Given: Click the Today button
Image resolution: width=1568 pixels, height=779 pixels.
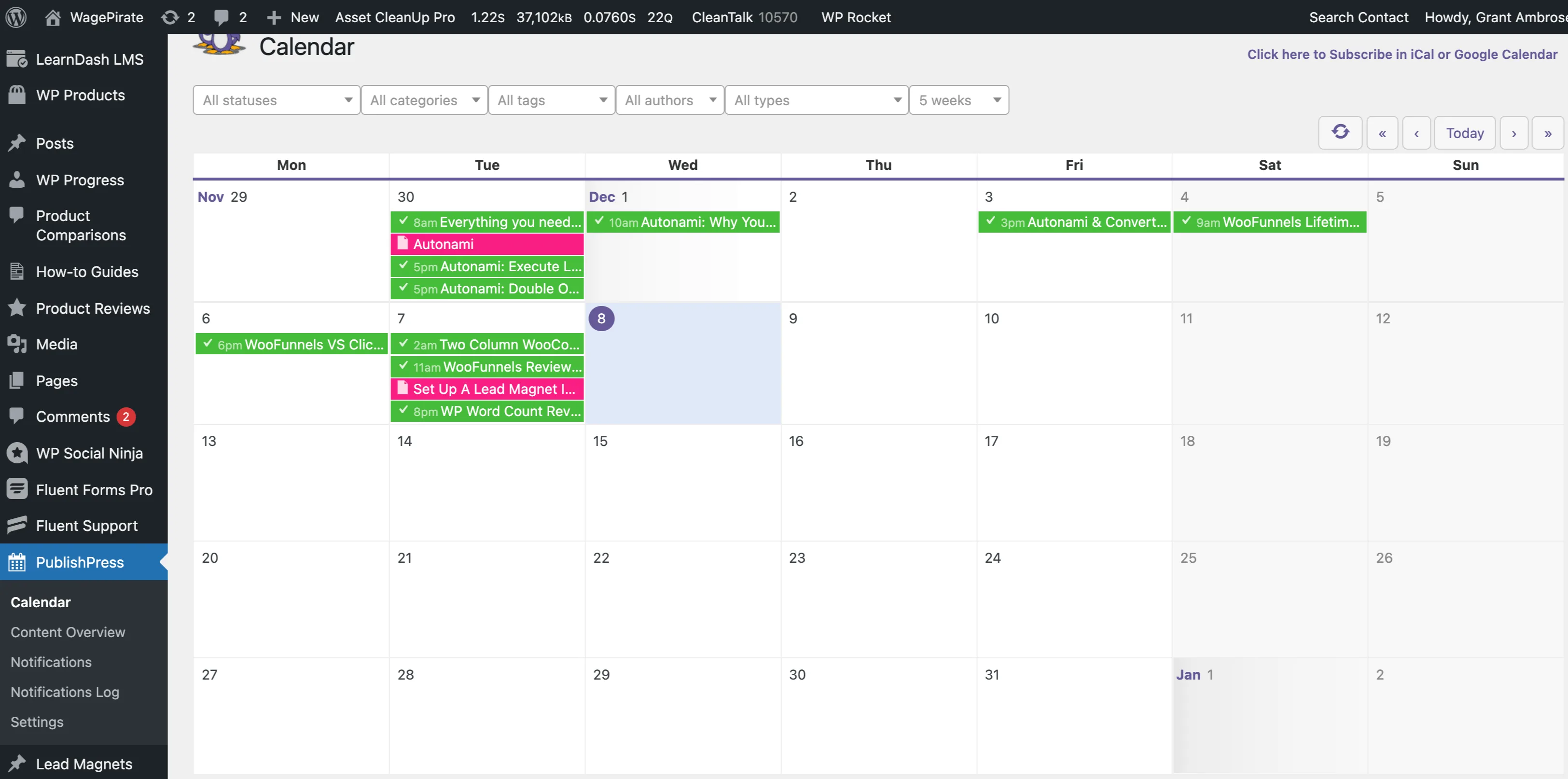Looking at the screenshot, I should (1465, 133).
